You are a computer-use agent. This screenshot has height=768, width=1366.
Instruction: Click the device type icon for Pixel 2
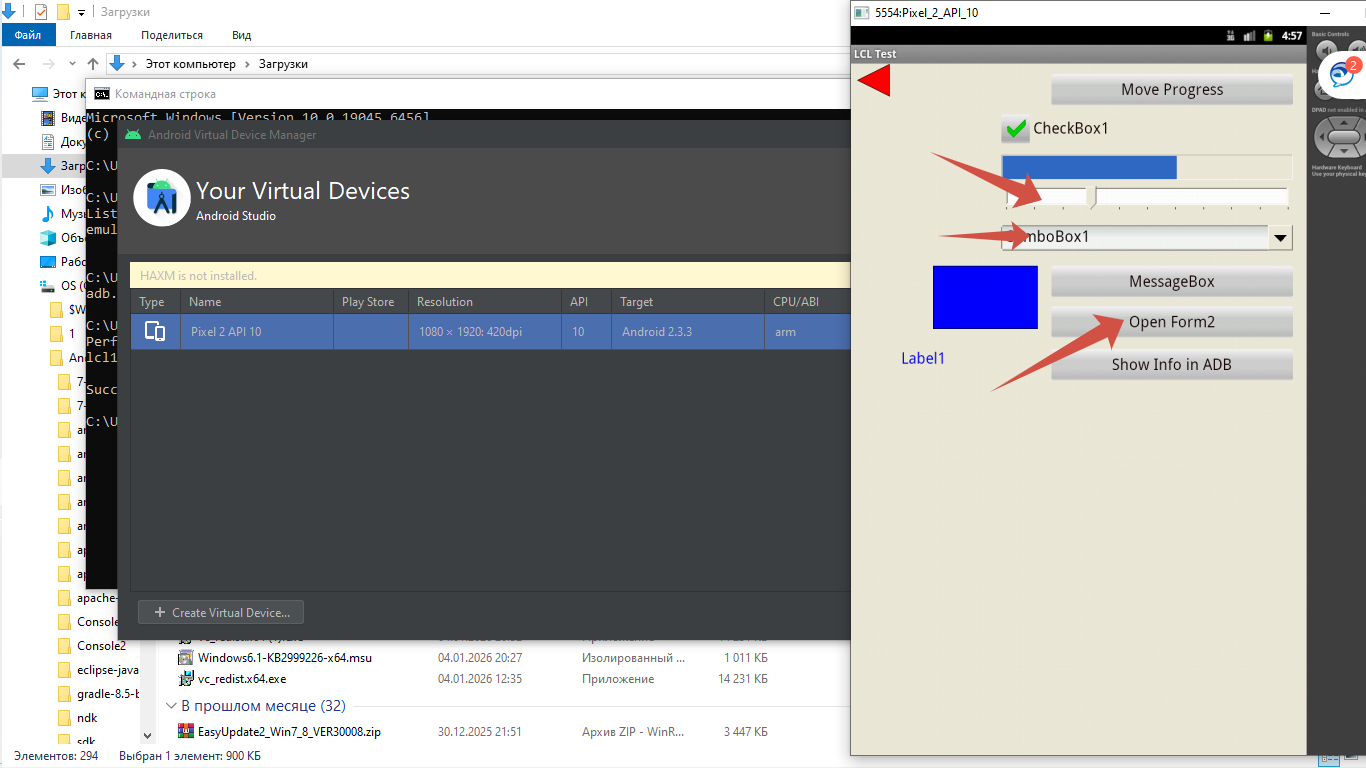(x=155, y=332)
